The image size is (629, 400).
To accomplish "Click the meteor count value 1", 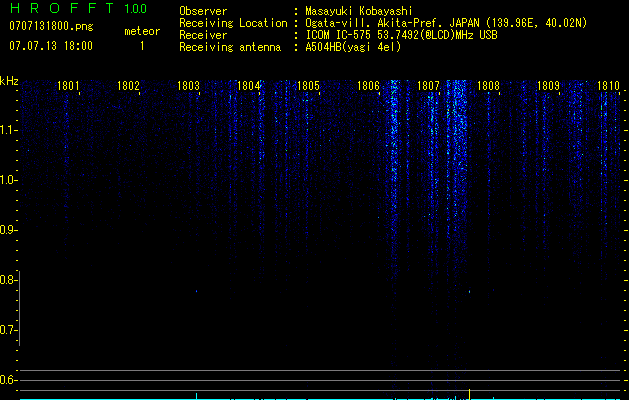I will coord(142,46).
